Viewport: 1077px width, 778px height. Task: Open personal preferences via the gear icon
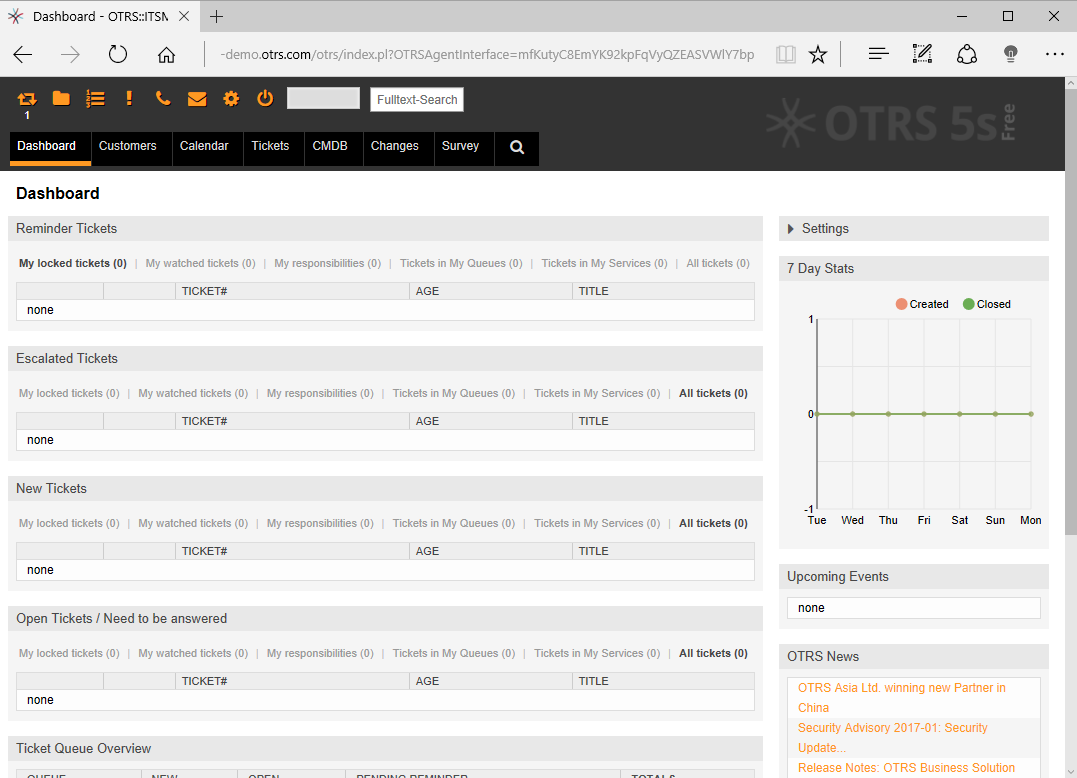(231, 98)
